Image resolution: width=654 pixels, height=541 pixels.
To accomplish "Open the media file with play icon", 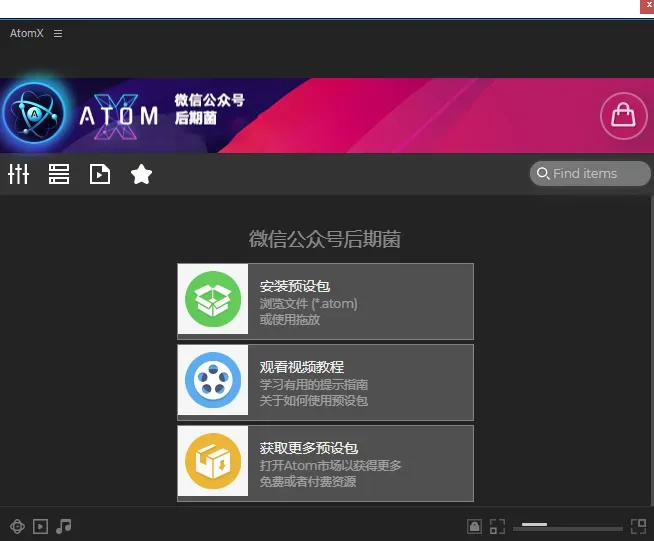I will (x=100, y=174).
